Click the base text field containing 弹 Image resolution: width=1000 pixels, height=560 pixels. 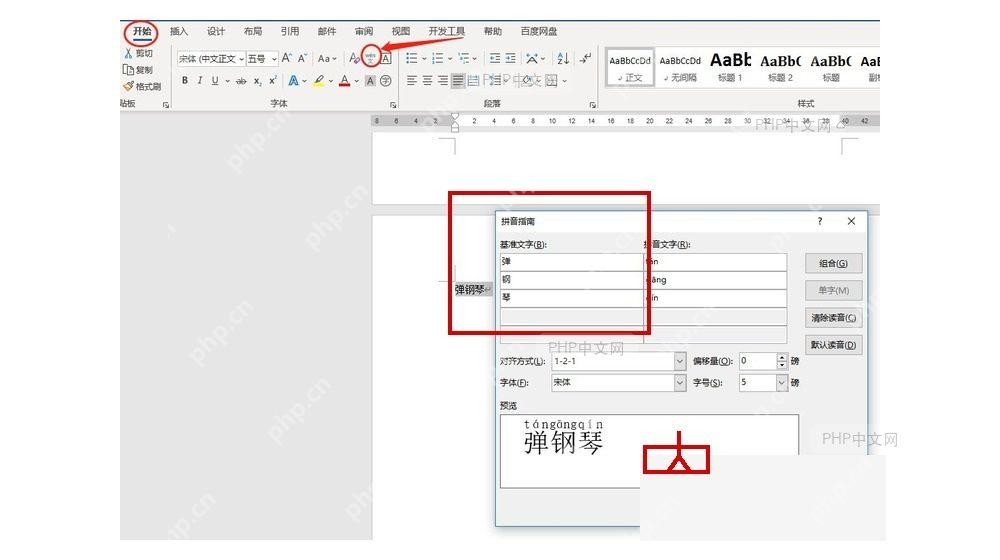pyautogui.click(x=571, y=262)
